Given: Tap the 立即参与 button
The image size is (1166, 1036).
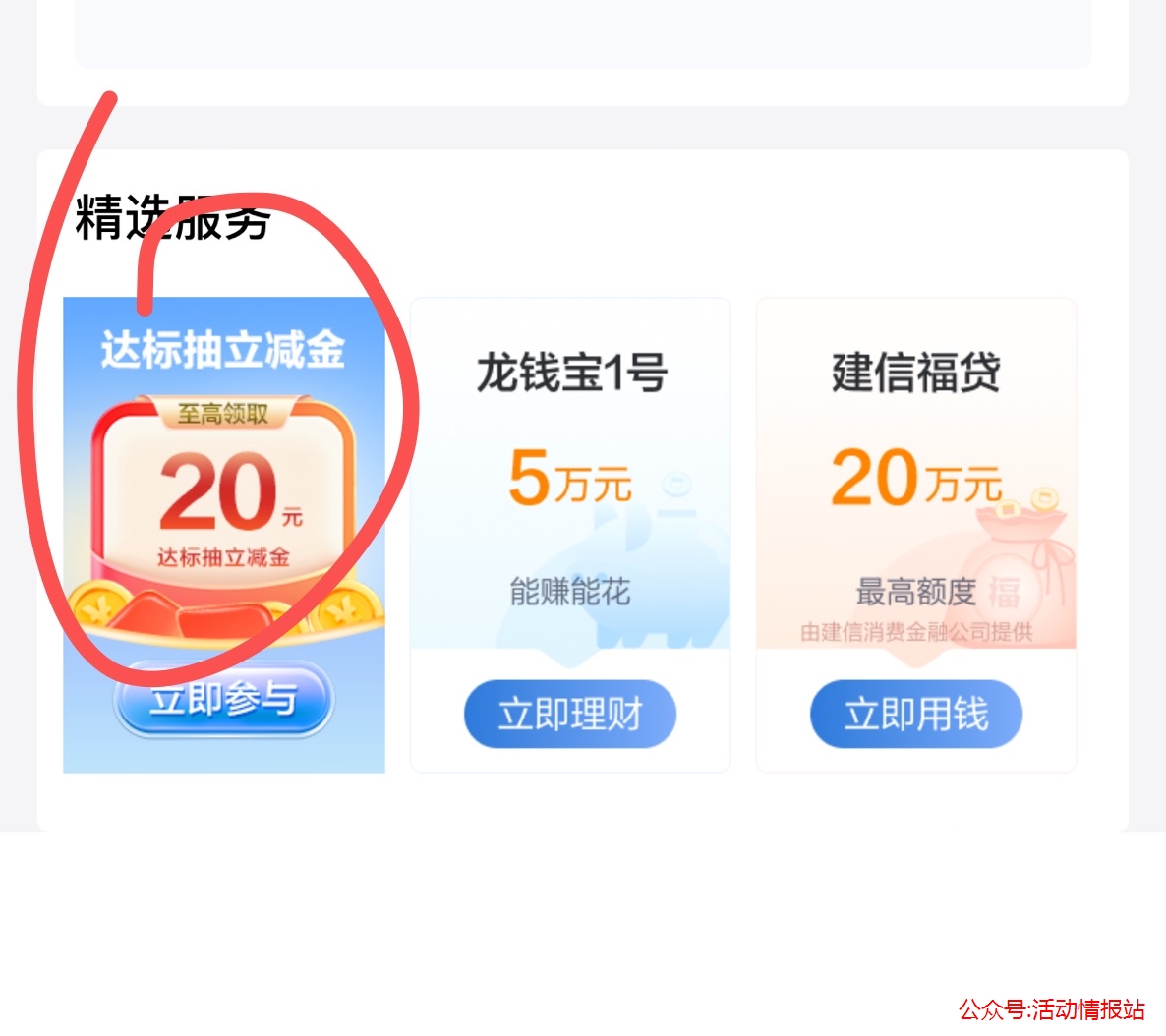Looking at the screenshot, I should coord(224,699).
